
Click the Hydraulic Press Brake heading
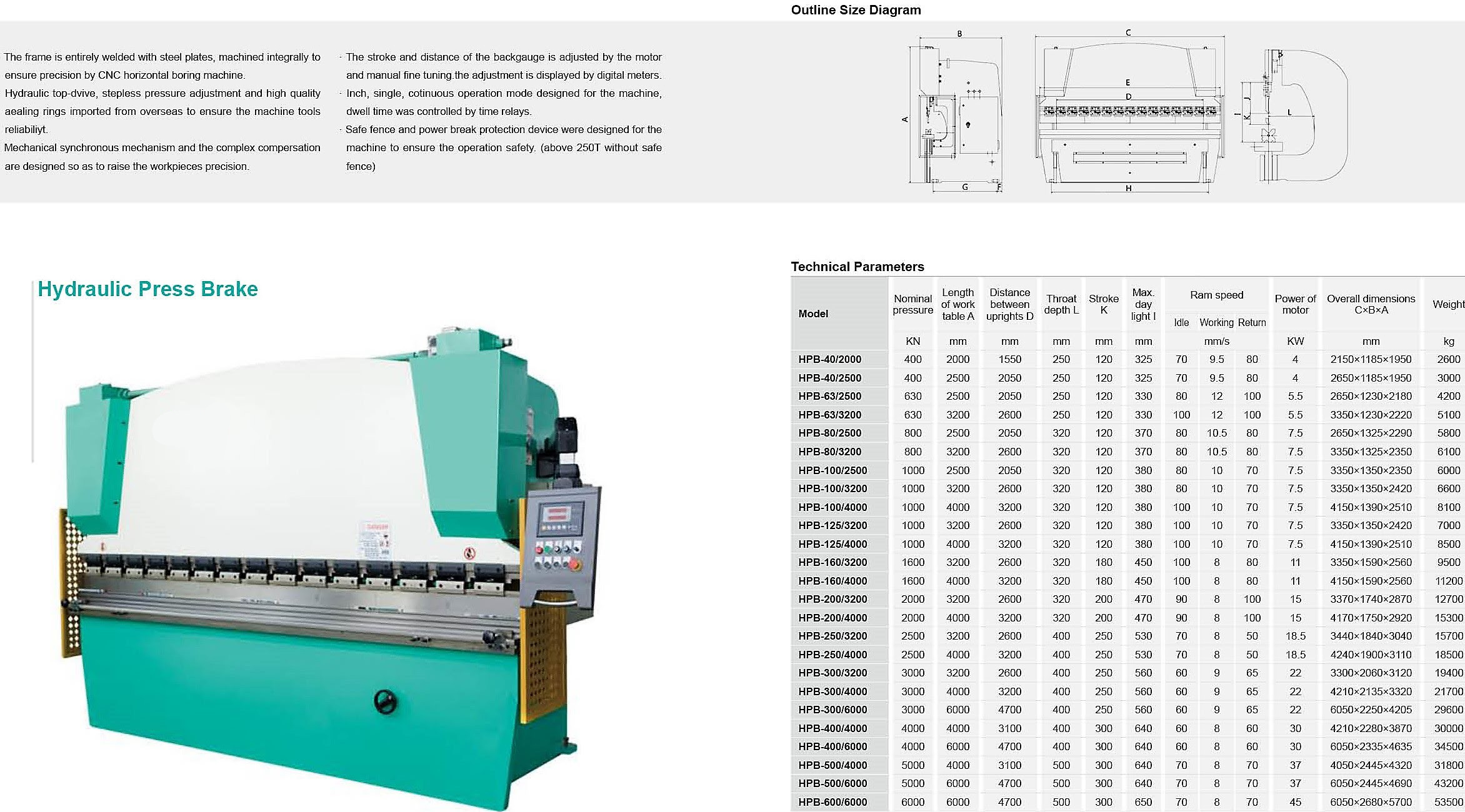pos(147,289)
